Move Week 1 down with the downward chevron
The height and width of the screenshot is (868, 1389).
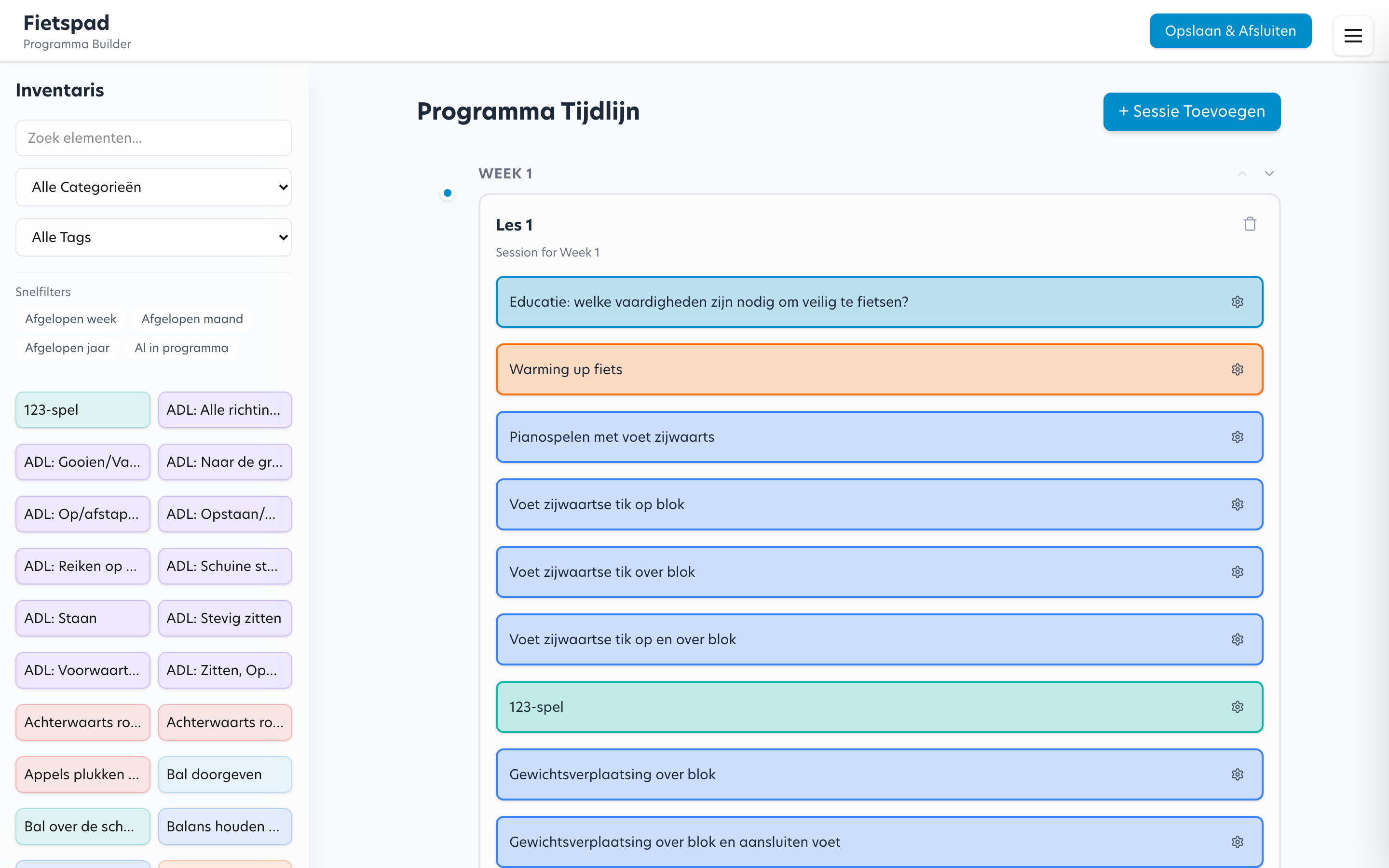click(1269, 174)
